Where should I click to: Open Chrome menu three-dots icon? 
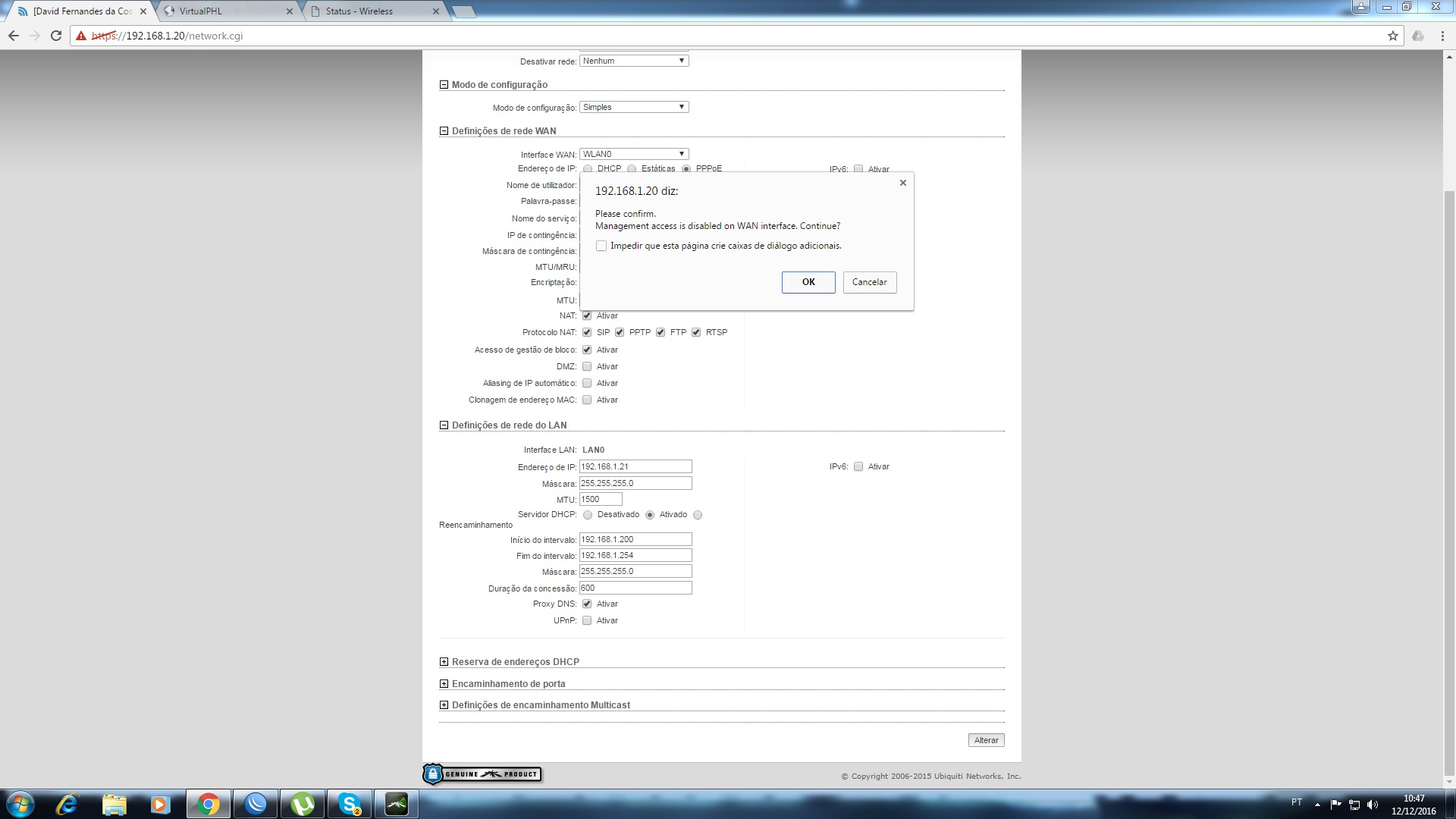click(x=1442, y=36)
